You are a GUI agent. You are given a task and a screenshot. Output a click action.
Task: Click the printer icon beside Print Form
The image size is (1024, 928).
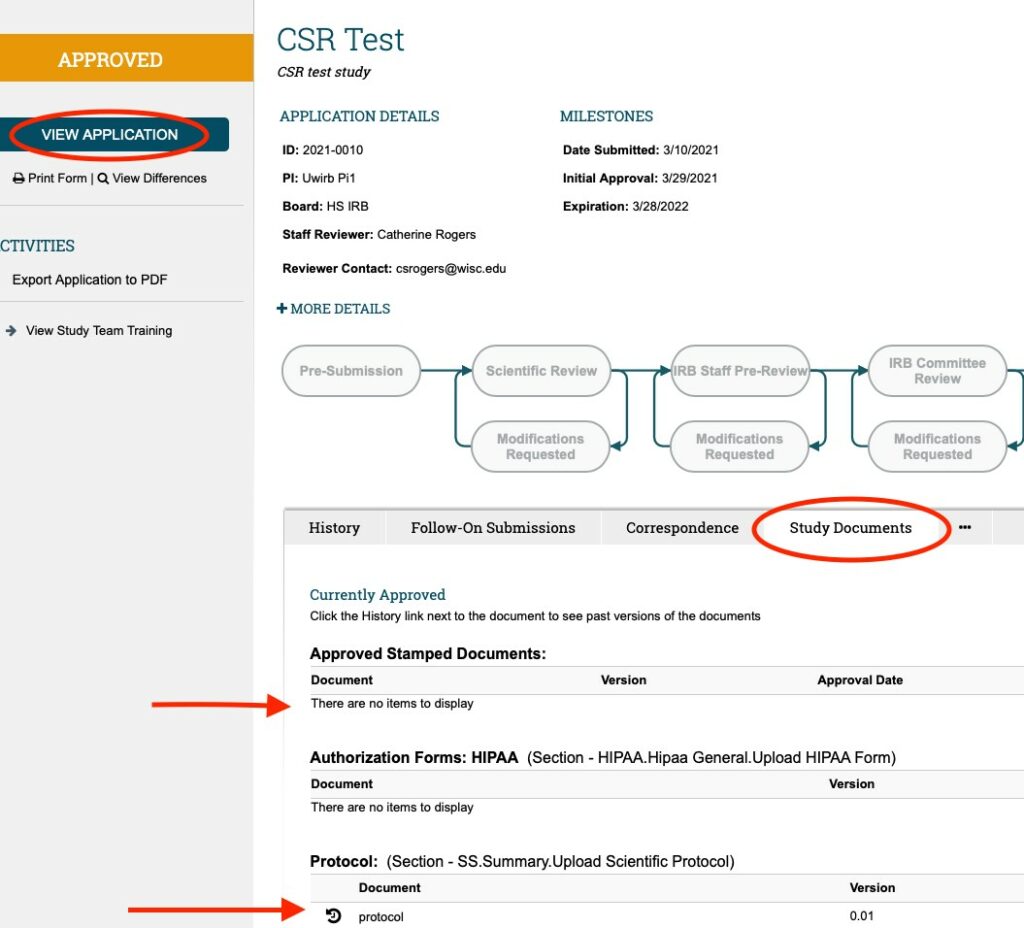click(18, 179)
